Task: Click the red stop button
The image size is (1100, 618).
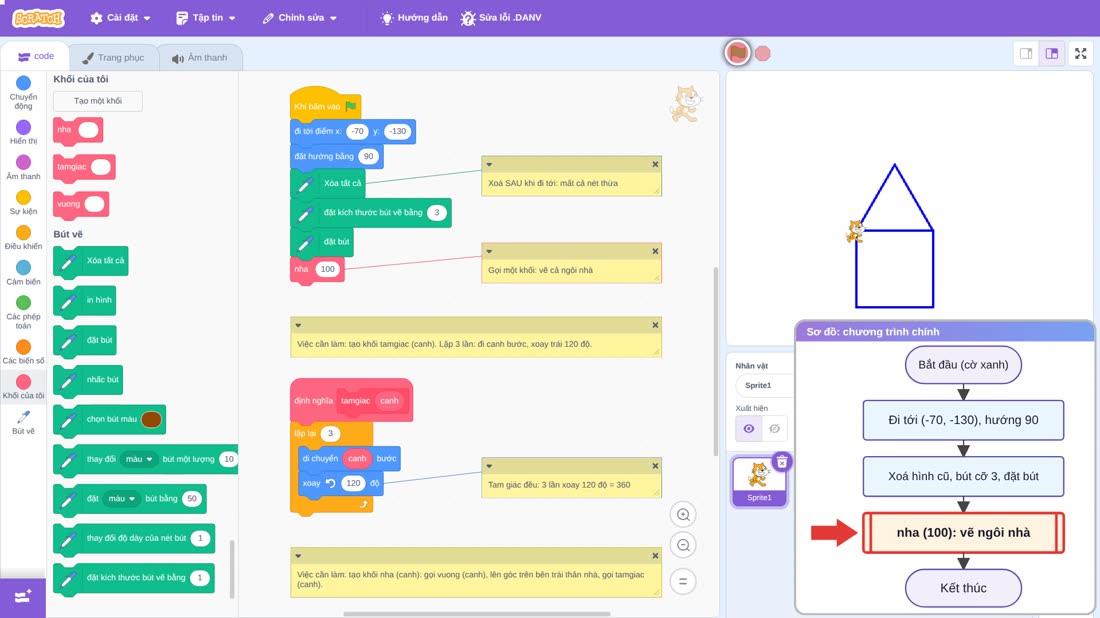Action: [x=763, y=53]
